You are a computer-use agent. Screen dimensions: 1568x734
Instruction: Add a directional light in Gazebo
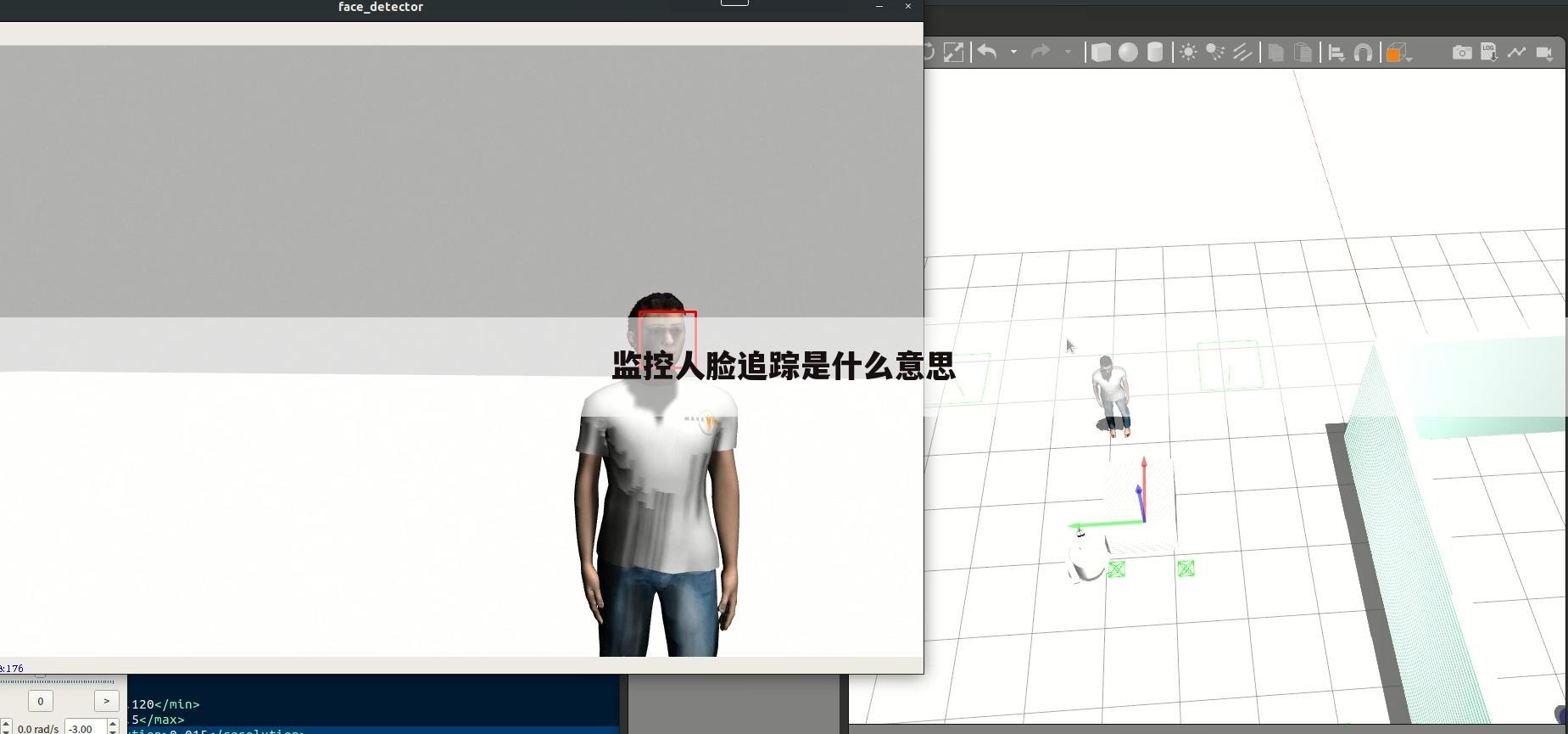point(1242,53)
